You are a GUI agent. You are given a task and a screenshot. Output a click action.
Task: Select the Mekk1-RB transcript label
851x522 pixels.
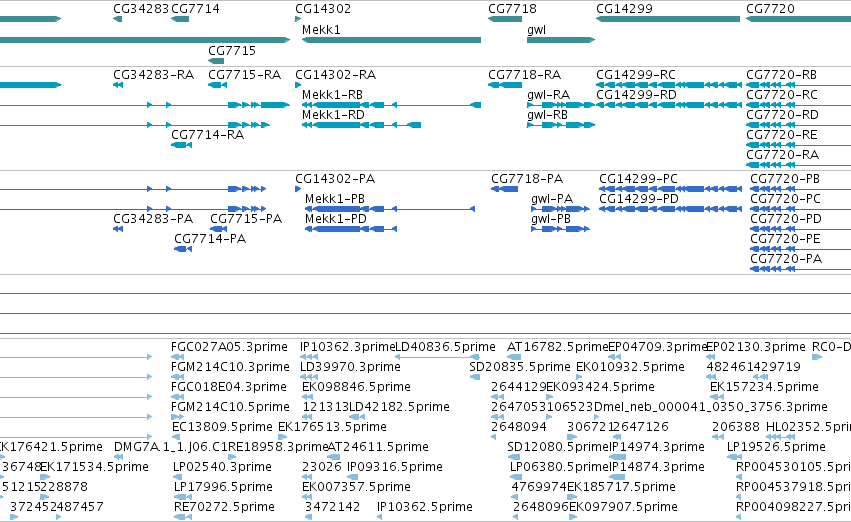(332, 95)
